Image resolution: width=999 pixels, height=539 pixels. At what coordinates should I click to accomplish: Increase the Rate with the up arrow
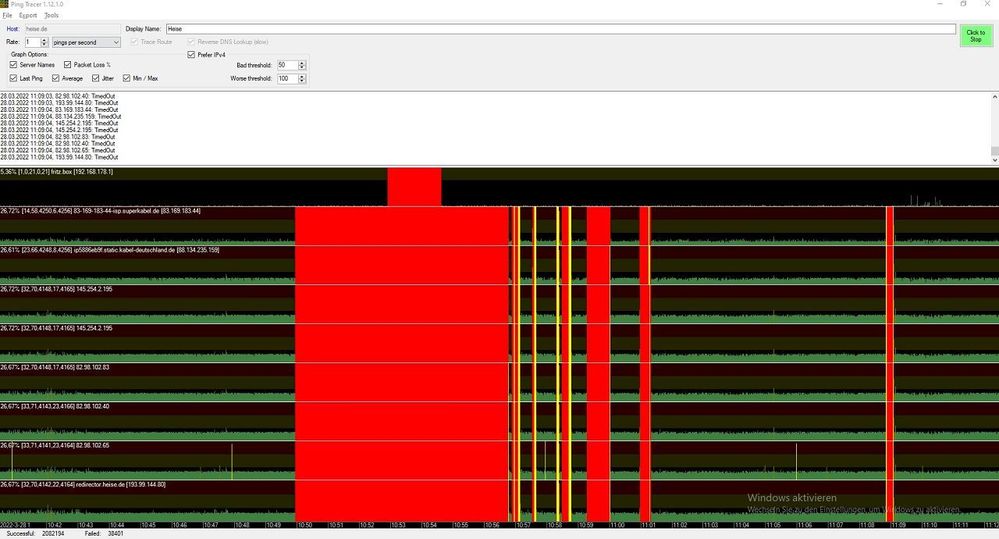(44, 40)
